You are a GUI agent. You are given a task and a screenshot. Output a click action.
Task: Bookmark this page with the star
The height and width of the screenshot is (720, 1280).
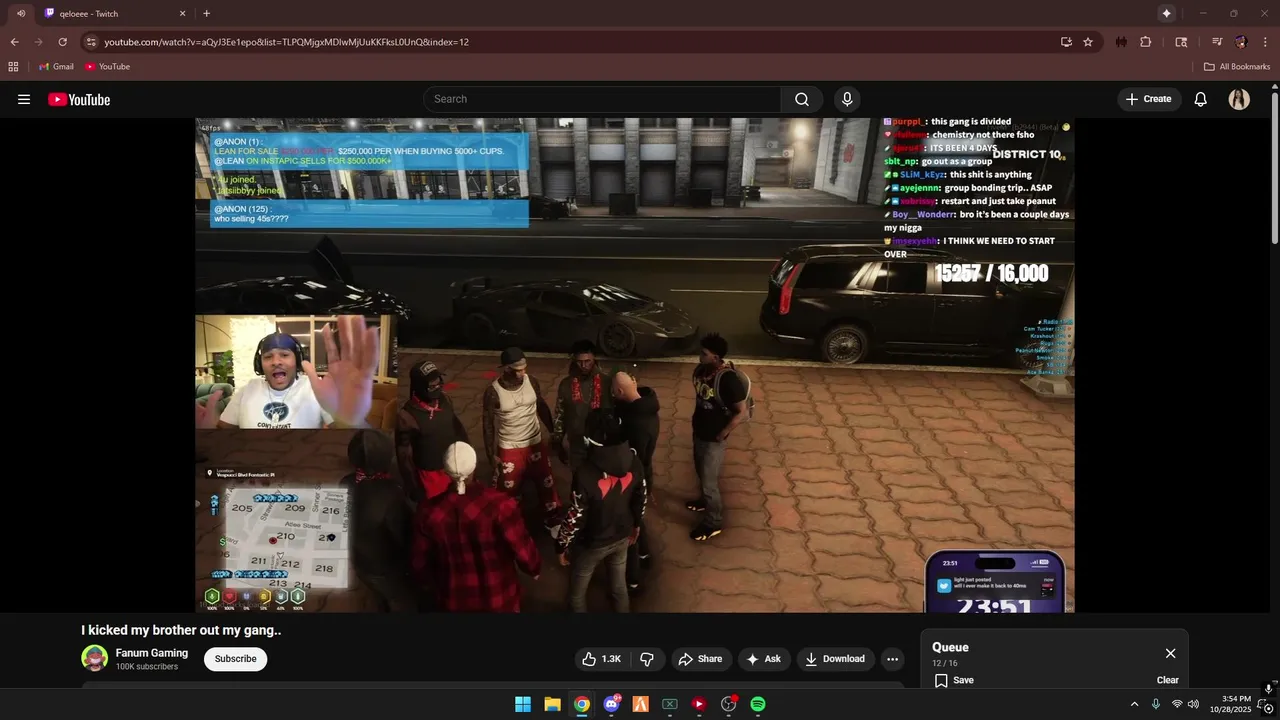tap(1088, 42)
